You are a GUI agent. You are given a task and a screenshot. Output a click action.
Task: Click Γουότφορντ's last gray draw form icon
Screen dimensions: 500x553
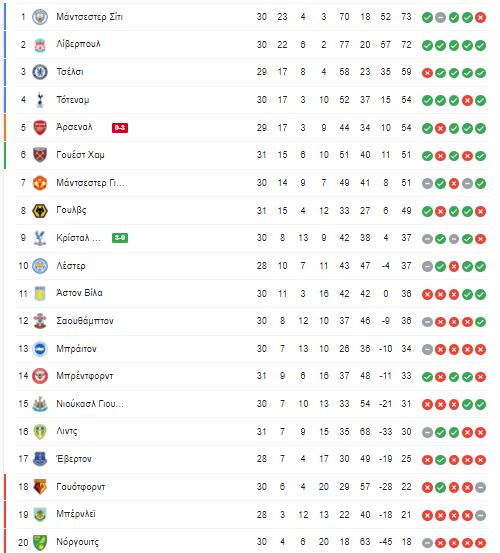pos(480,487)
